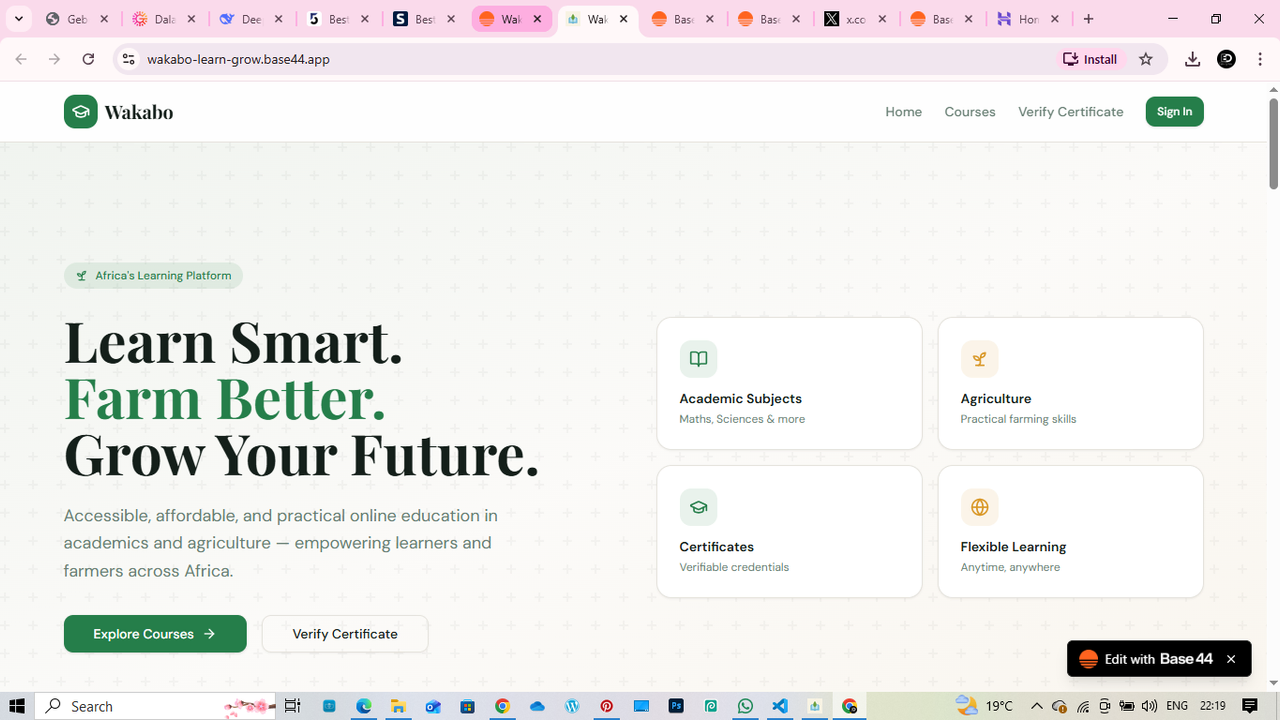Click the Wakabo brand name text

[139, 112]
